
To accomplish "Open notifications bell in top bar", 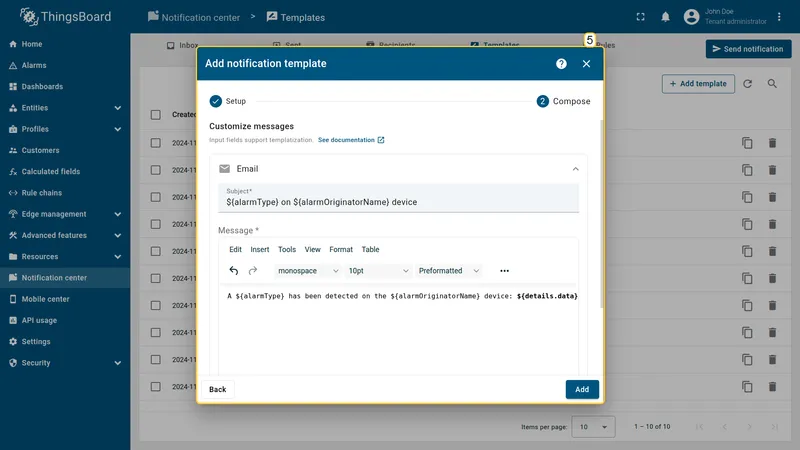I will click(x=665, y=17).
